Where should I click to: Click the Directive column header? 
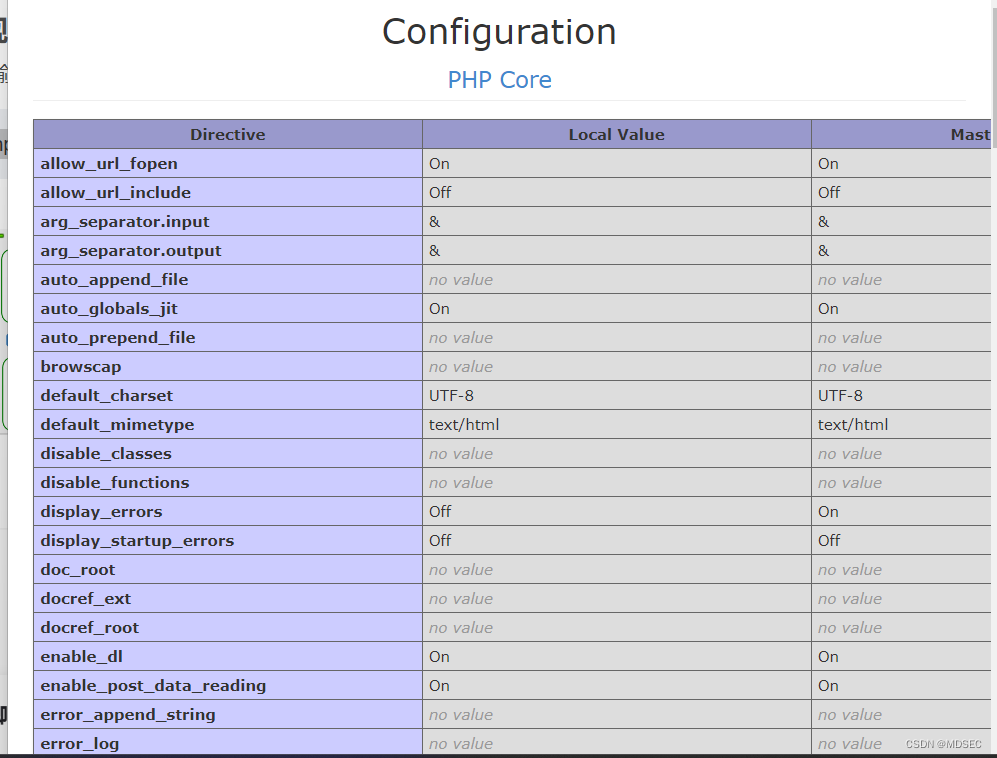point(228,134)
